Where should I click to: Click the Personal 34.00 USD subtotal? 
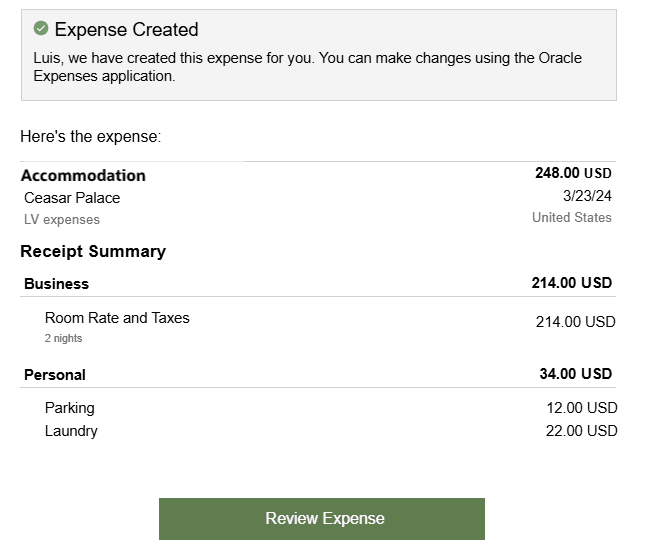tap(575, 374)
